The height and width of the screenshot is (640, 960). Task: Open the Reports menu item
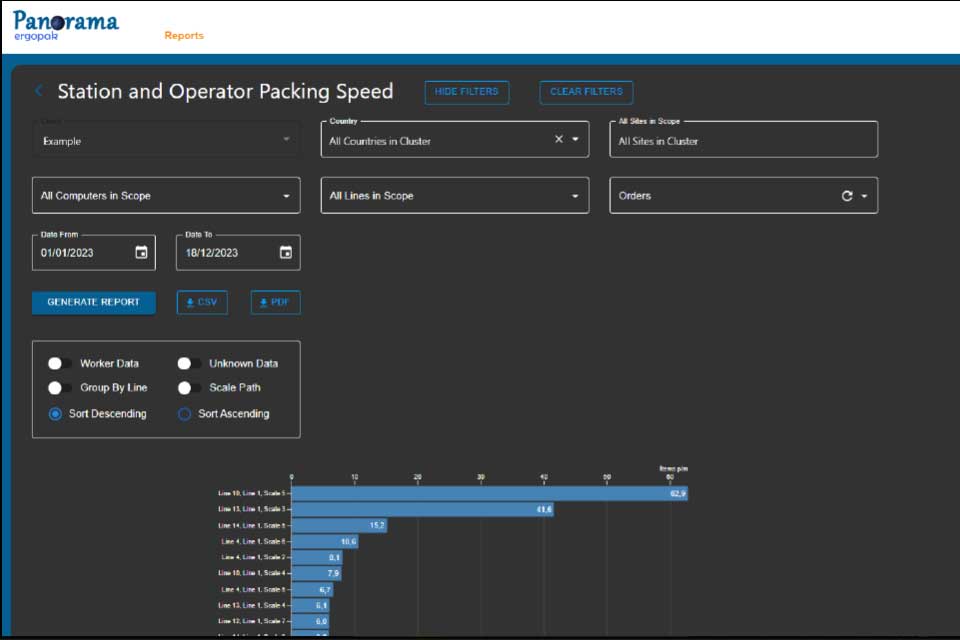click(x=184, y=36)
